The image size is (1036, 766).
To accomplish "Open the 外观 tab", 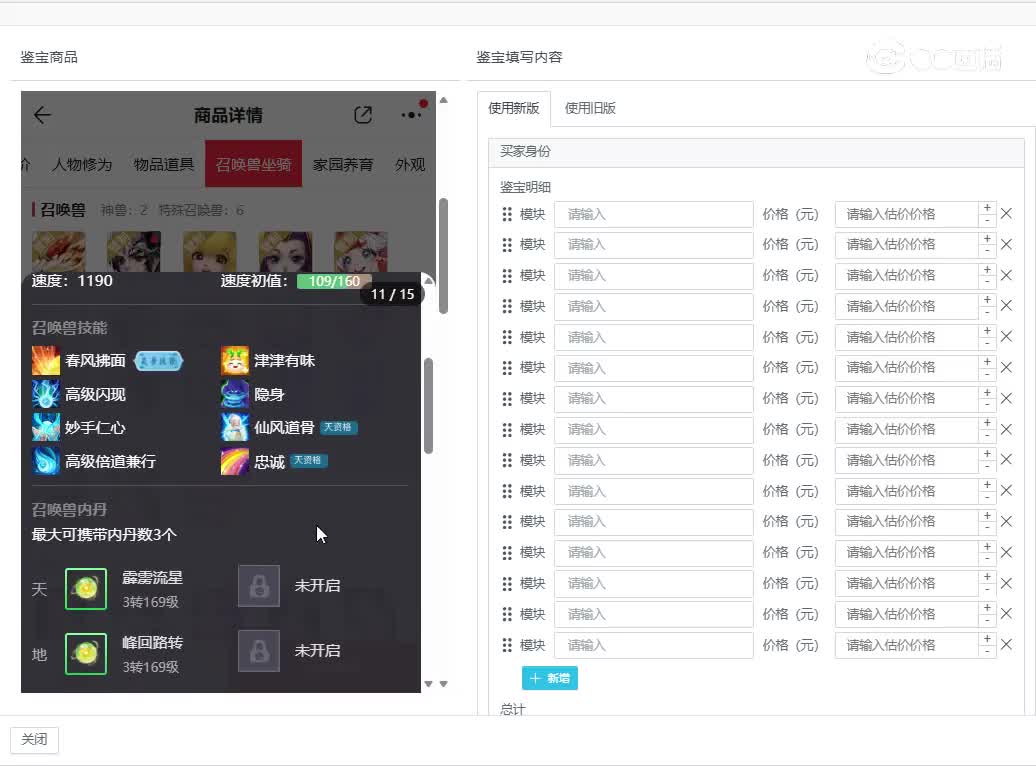I will pyautogui.click(x=410, y=165).
